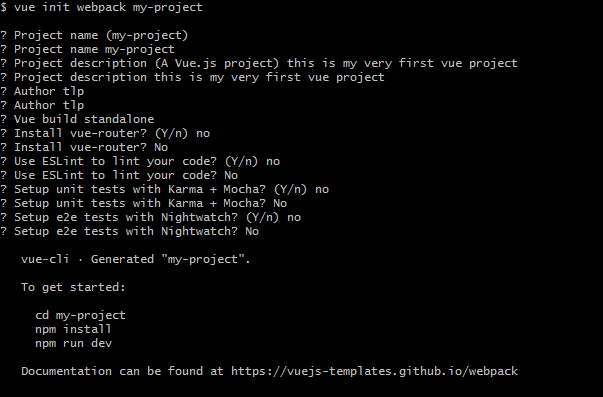This screenshot has width=603, height=397.
Task: Click the 'cd my-project' command text
Action: pos(80,315)
